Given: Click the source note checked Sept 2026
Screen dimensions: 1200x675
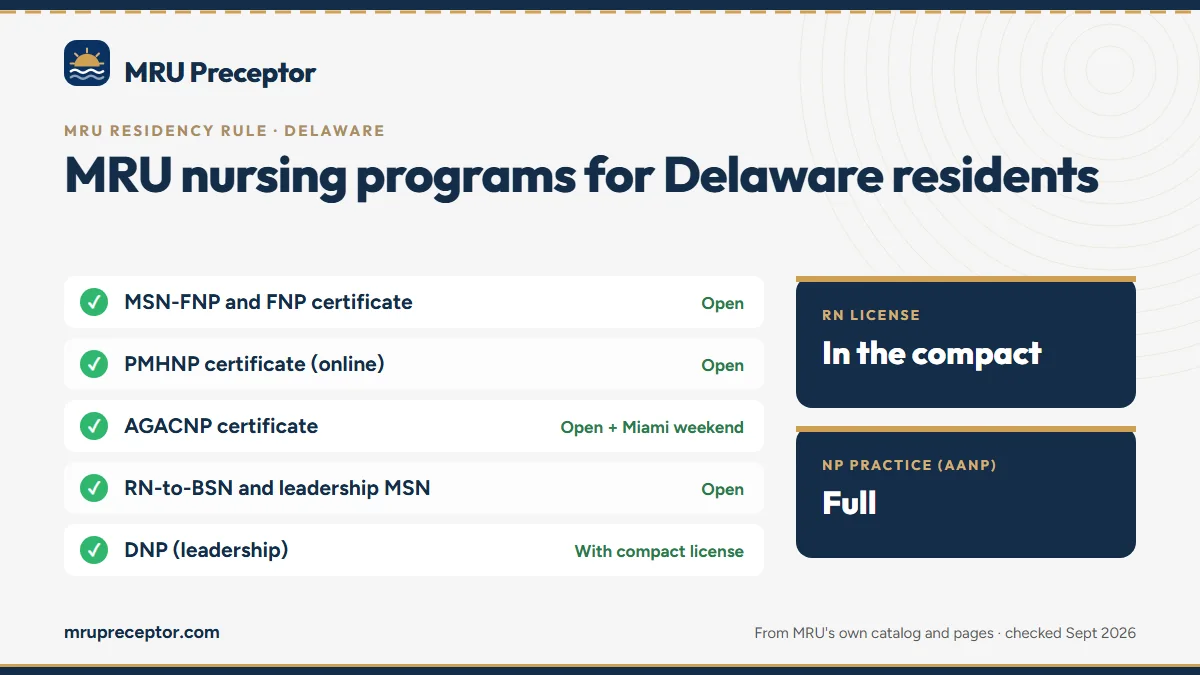Looking at the screenshot, I should tap(945, 633).
